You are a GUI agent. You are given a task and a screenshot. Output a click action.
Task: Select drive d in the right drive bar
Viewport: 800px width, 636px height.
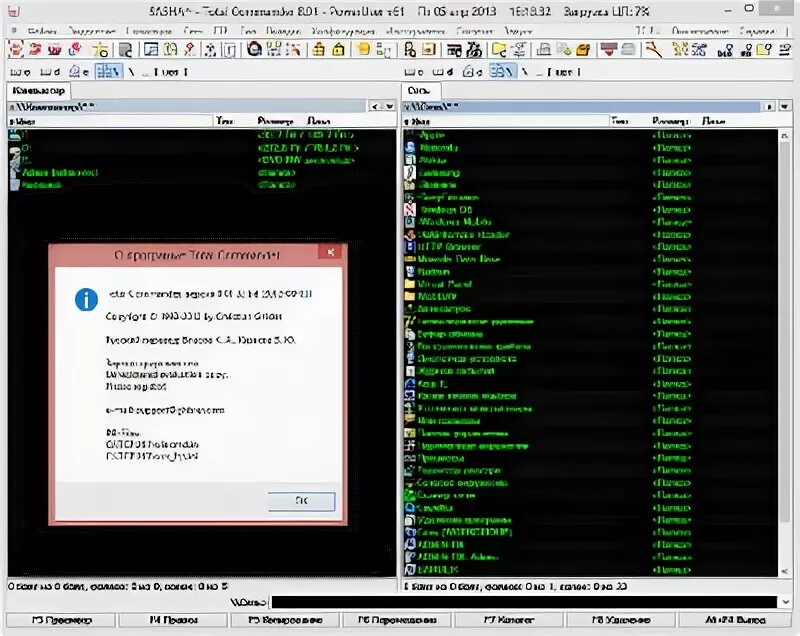[x=443, y=72]
